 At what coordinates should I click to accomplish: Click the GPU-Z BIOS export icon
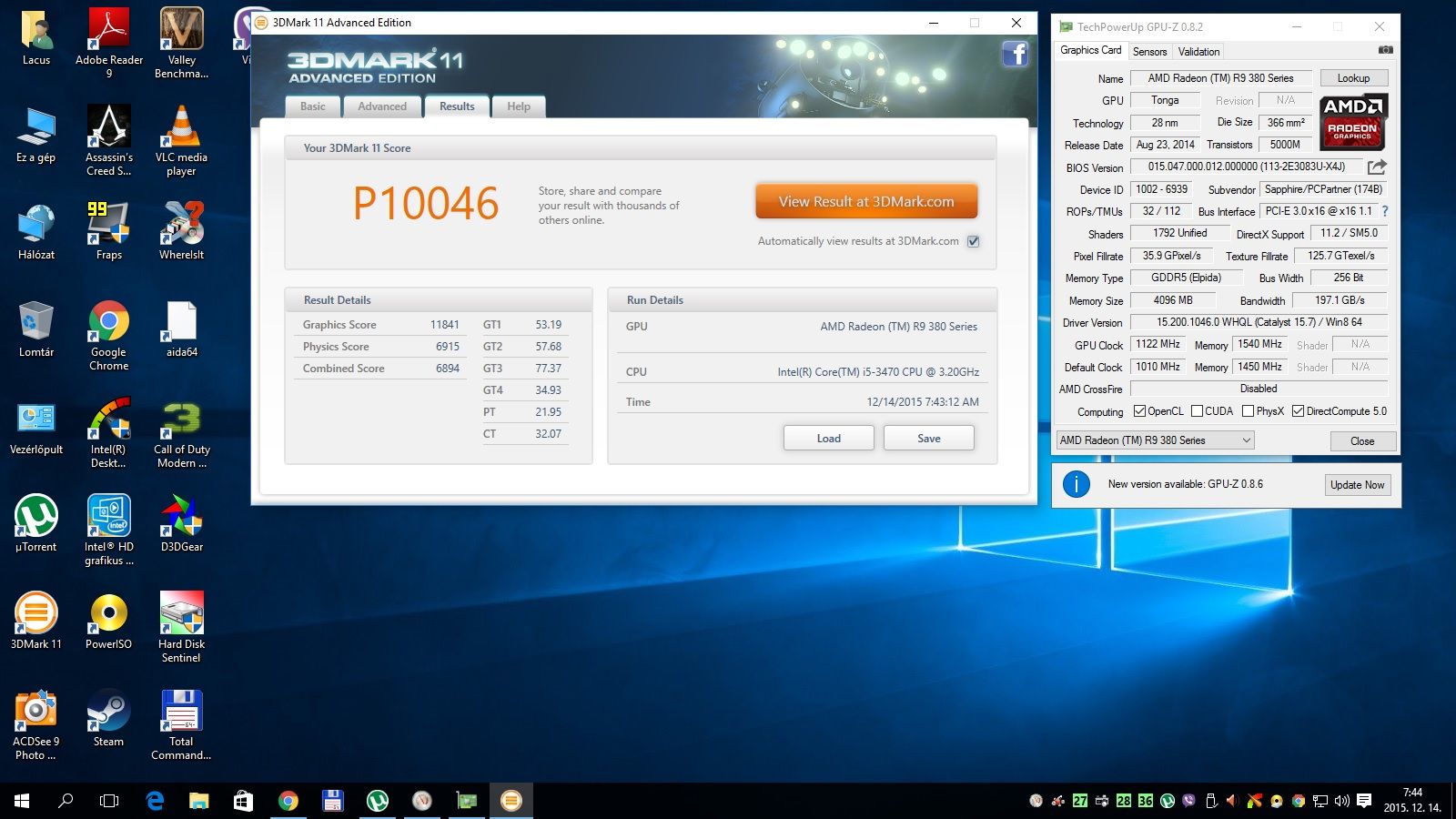coord(1377,167)
